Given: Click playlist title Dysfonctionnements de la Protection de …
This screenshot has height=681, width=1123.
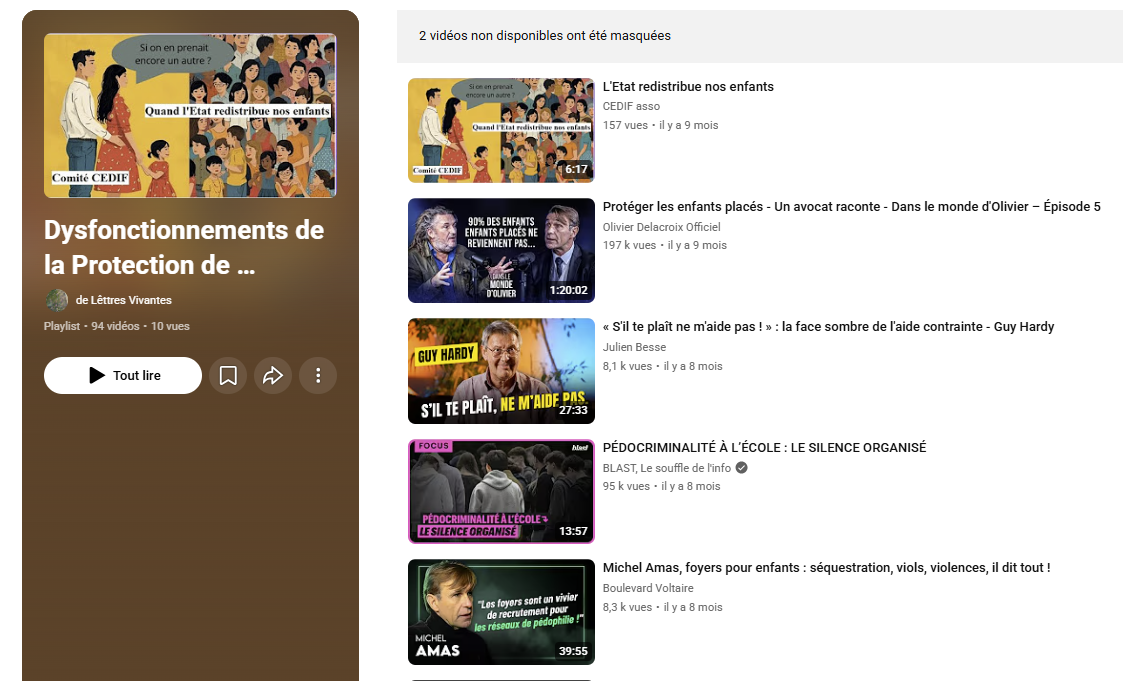Looking at the screenshot, I should point(184,247).
